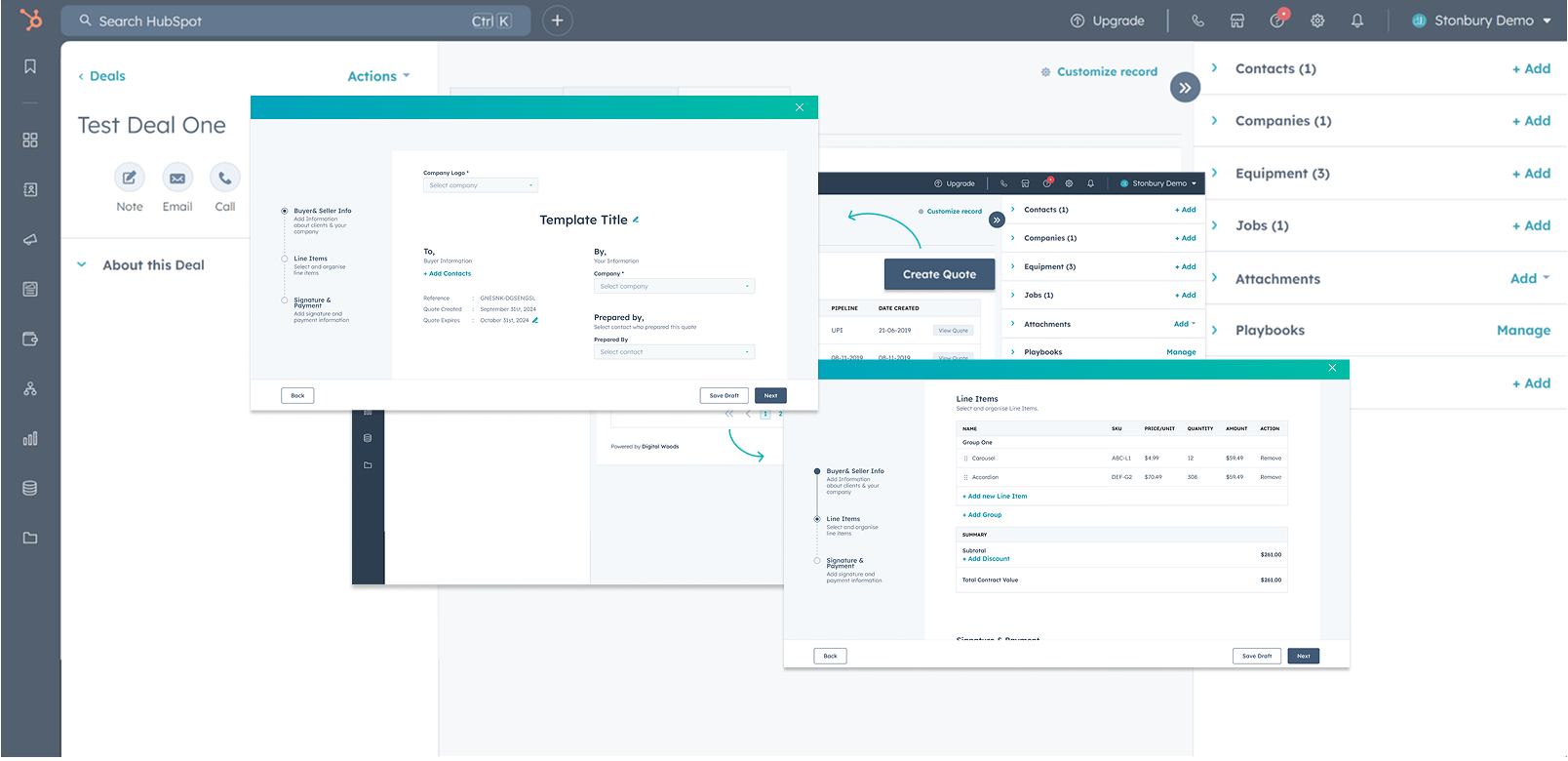Click the Create Quote button
This screenshot has width=1568, height=761.
[x=939, y=274]
